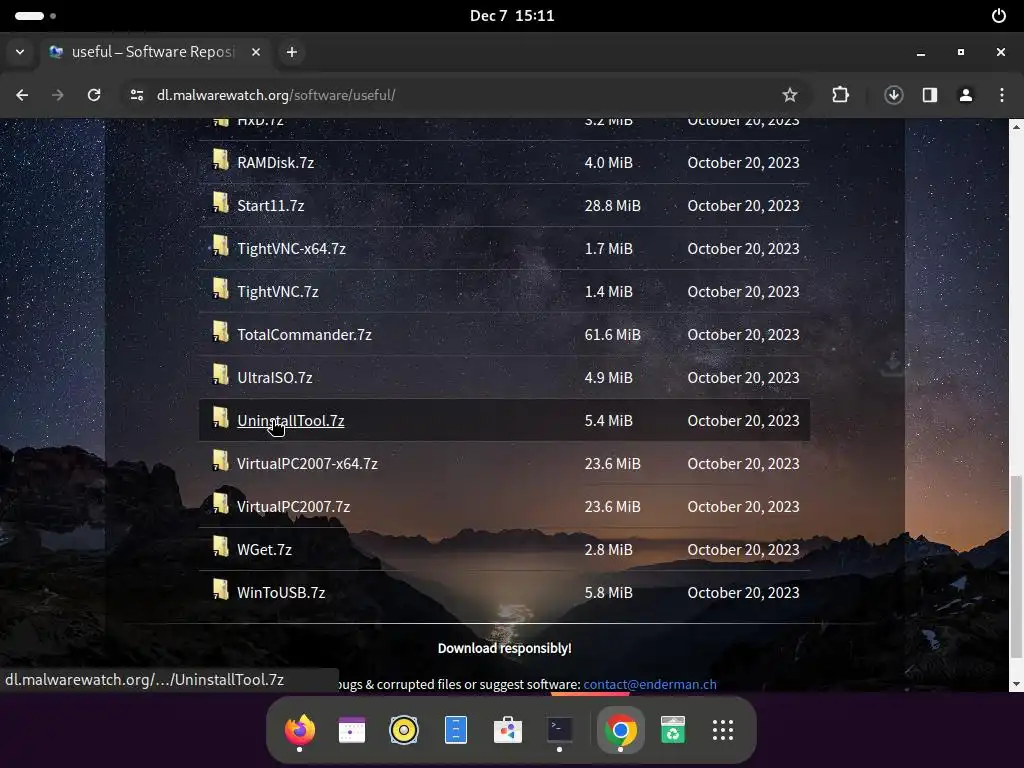Click the scrollbar up arrow
Image resolution: width=1024 pixels, height=768 pixels.
click(x=1016, y=127)
